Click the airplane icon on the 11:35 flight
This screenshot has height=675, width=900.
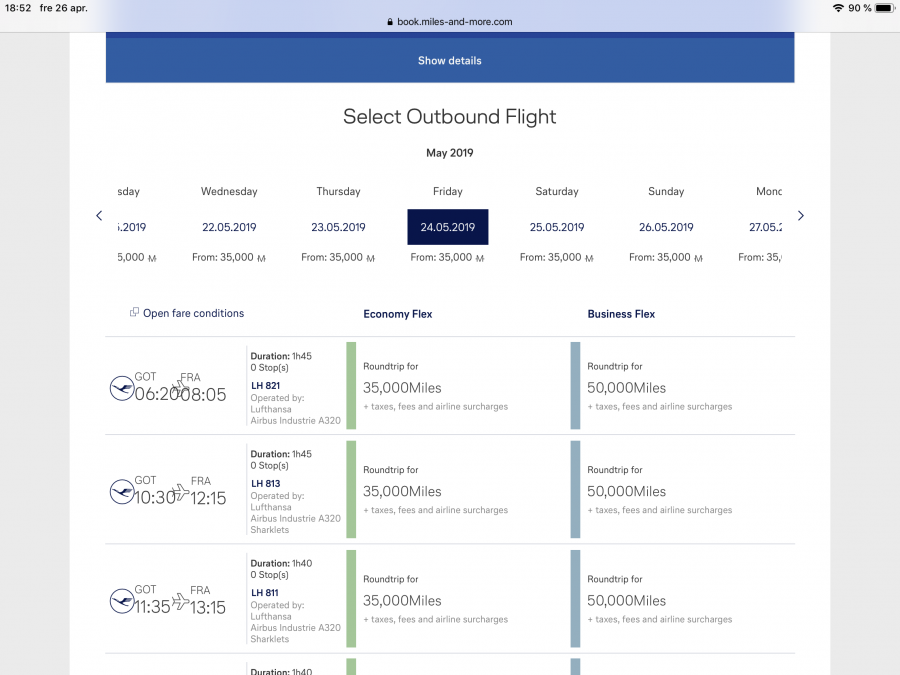tap(180, 601)
